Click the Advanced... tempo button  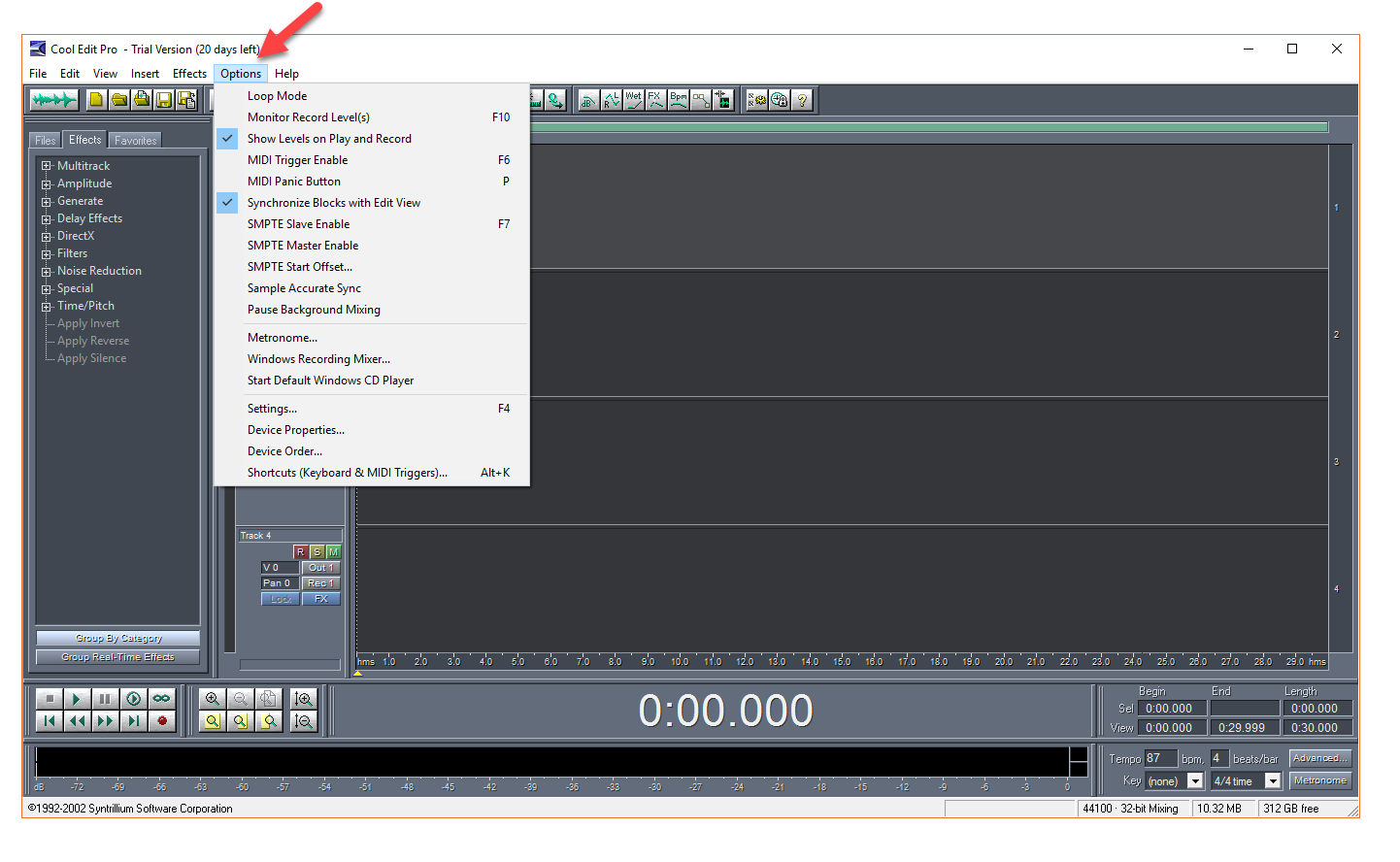click(x=1320, y=758)
